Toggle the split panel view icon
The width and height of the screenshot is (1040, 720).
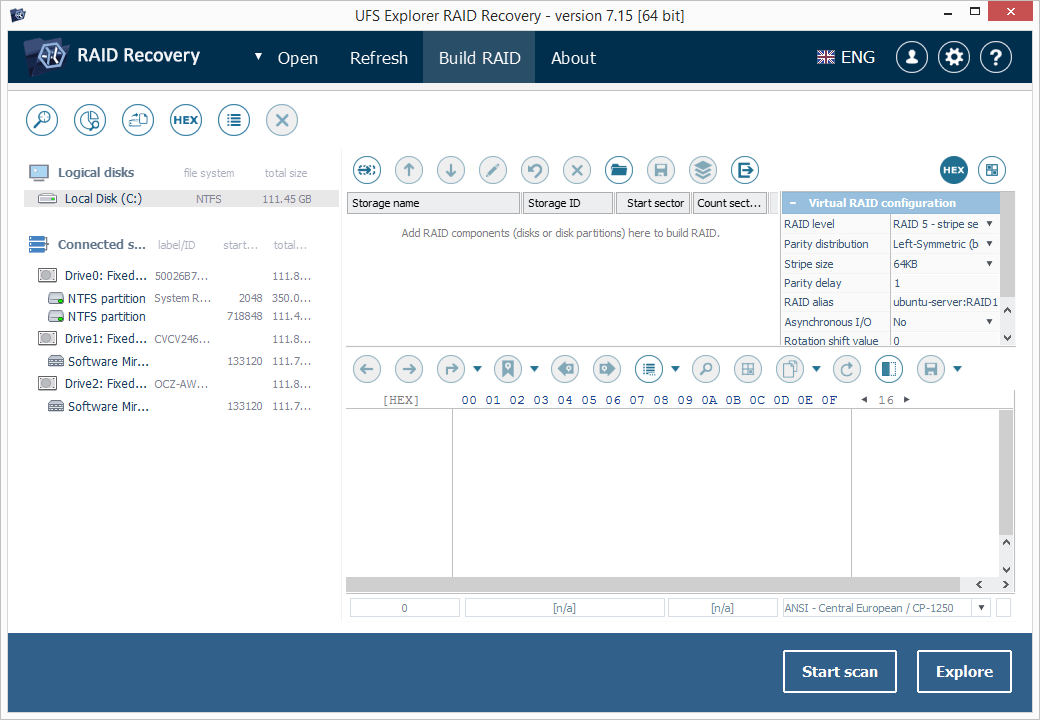[x=889, y=369]
